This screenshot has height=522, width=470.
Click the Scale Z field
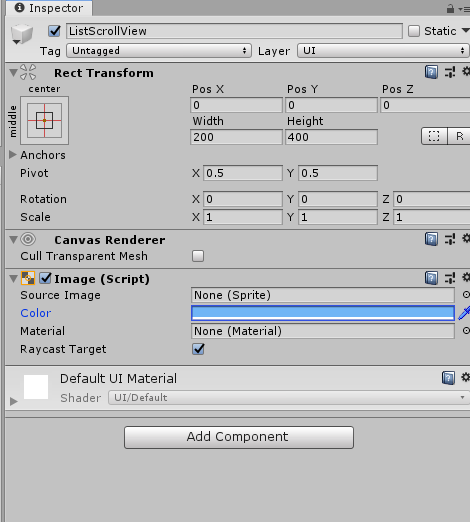point(432,217)
